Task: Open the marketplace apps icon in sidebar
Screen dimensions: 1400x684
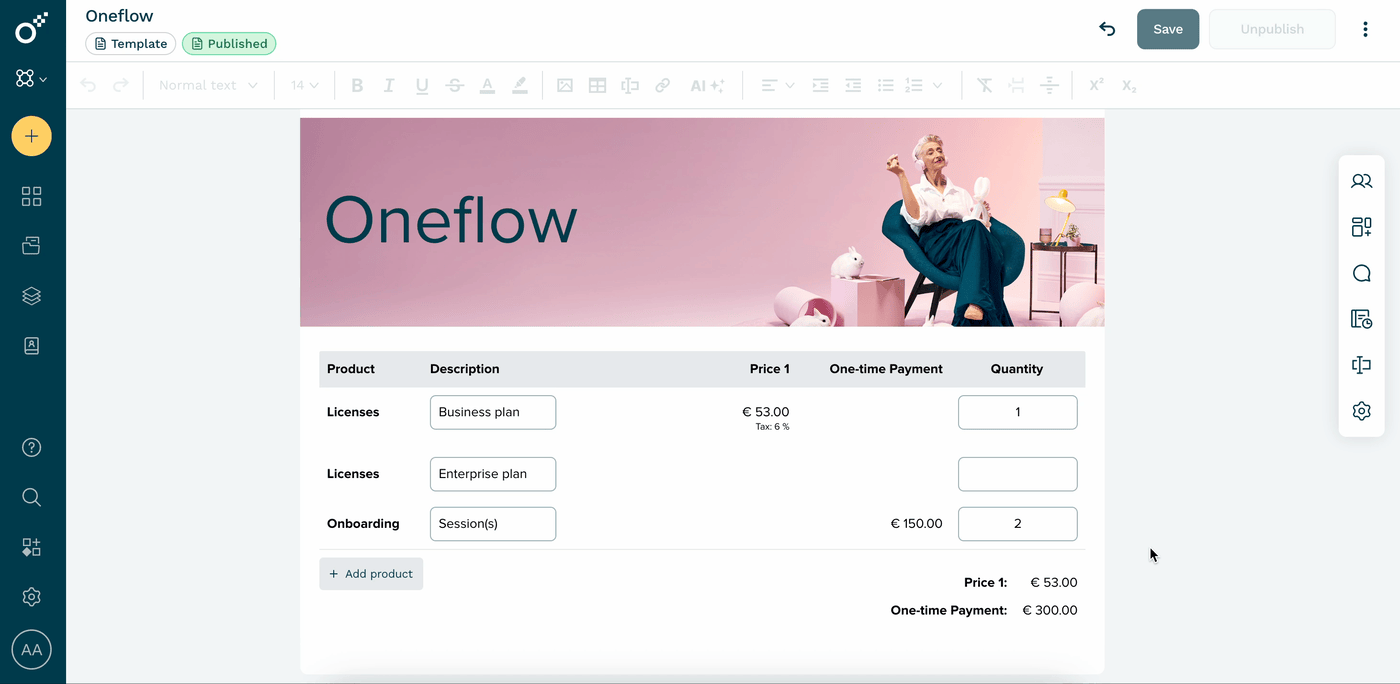Action: [x=32, y=547]
